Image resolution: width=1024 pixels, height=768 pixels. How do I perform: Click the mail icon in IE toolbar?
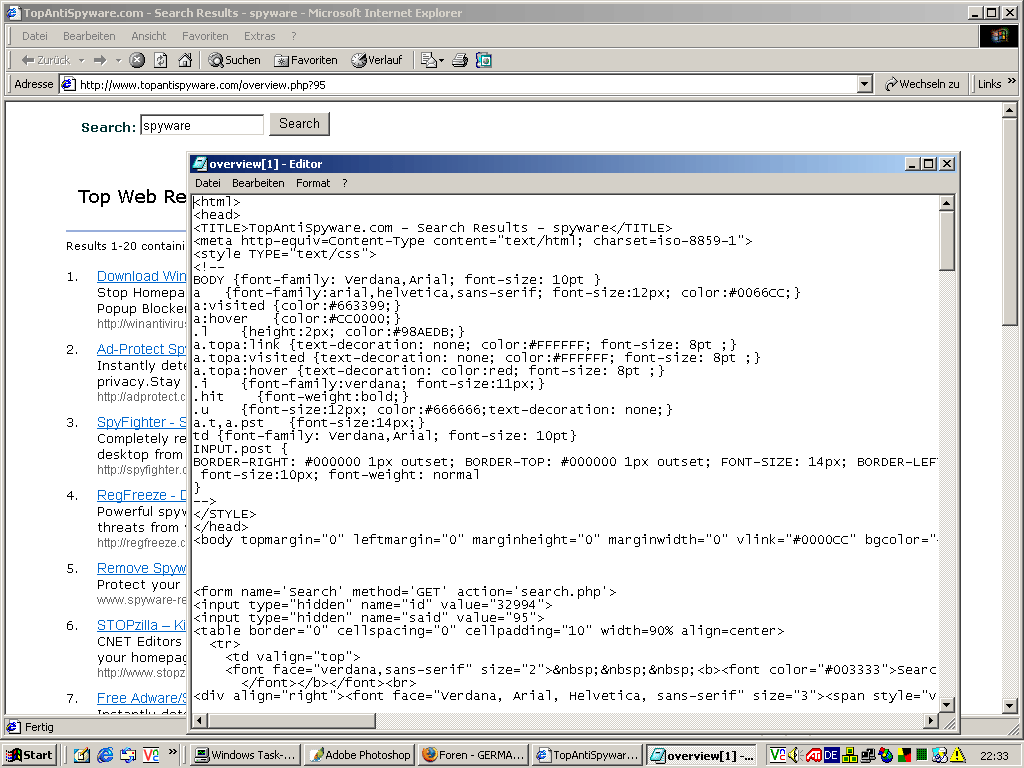pos(428,60)
